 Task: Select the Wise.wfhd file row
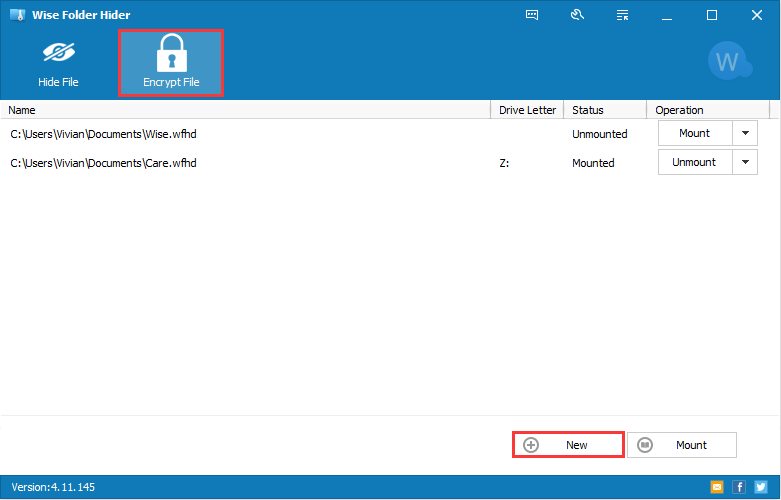(390, 133)
